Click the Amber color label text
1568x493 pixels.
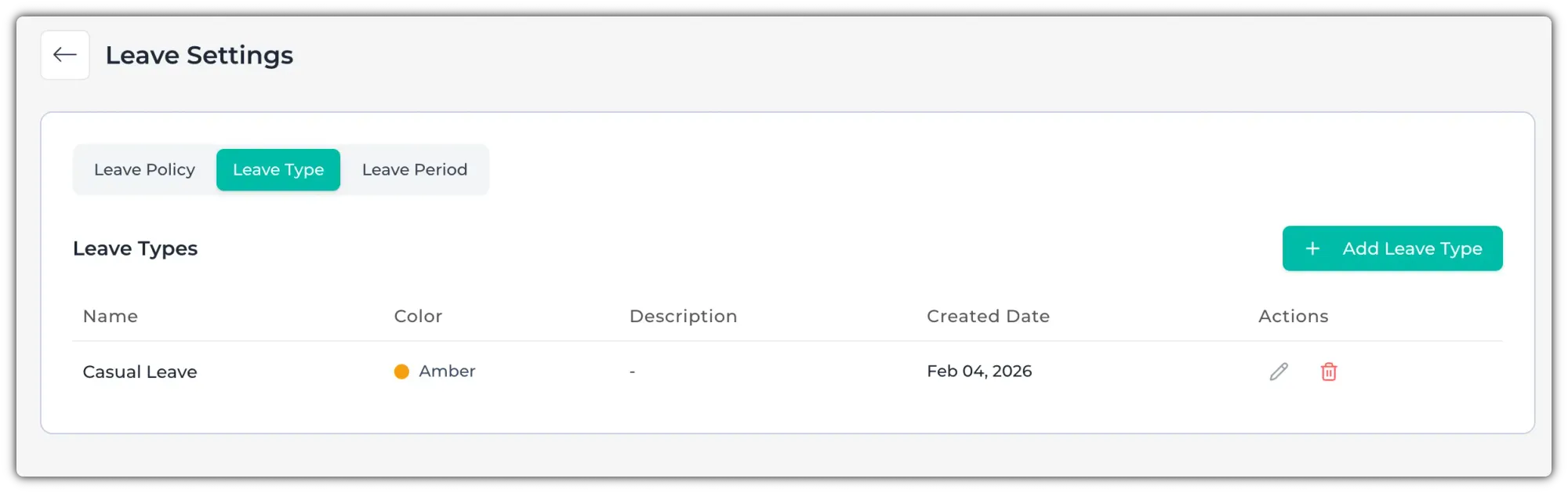(447, 372)
